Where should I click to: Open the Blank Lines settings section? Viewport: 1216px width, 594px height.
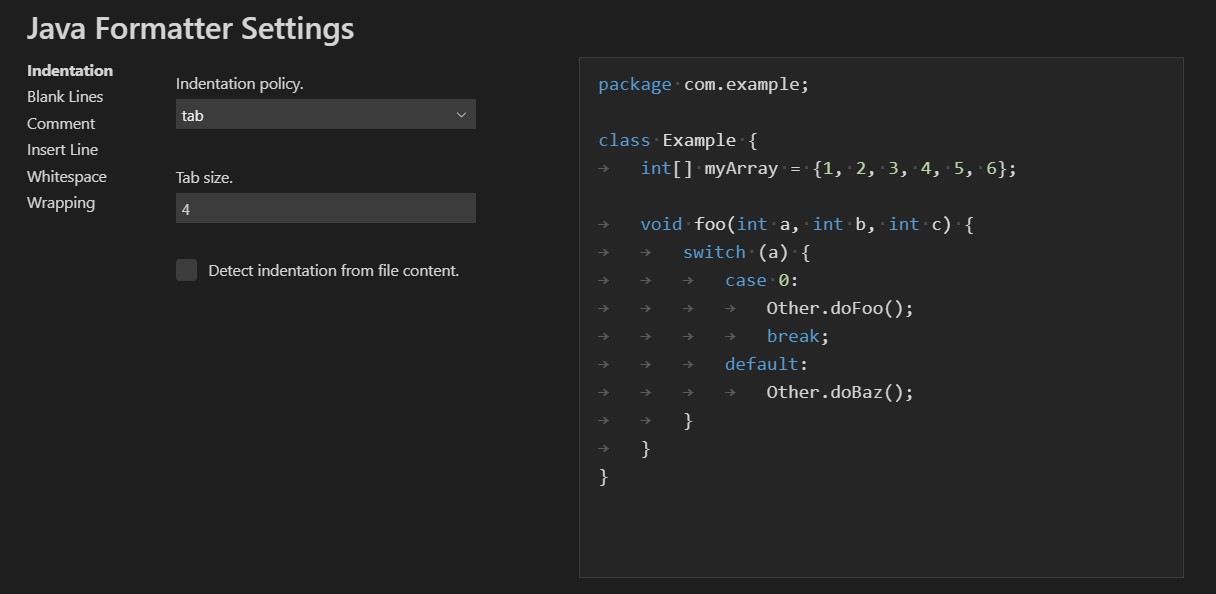pyautogui.click(x=64, y=96)
